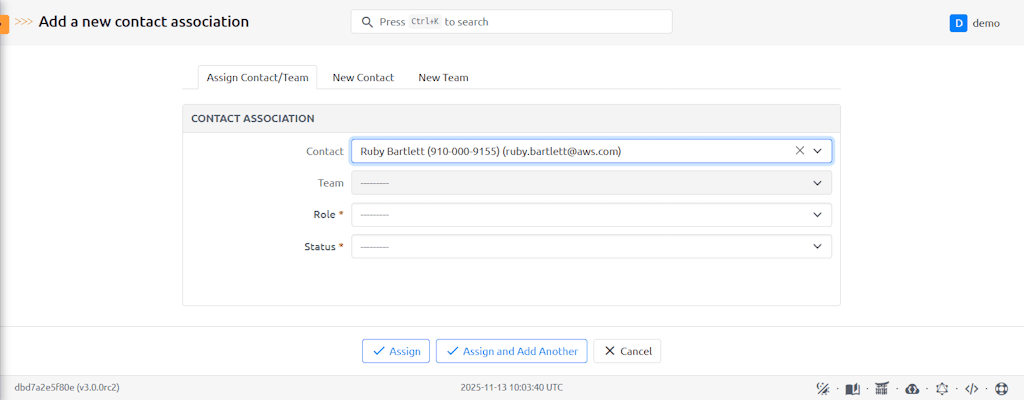
Task: Click the Assign and Add Another button
Action: point(511,351)
